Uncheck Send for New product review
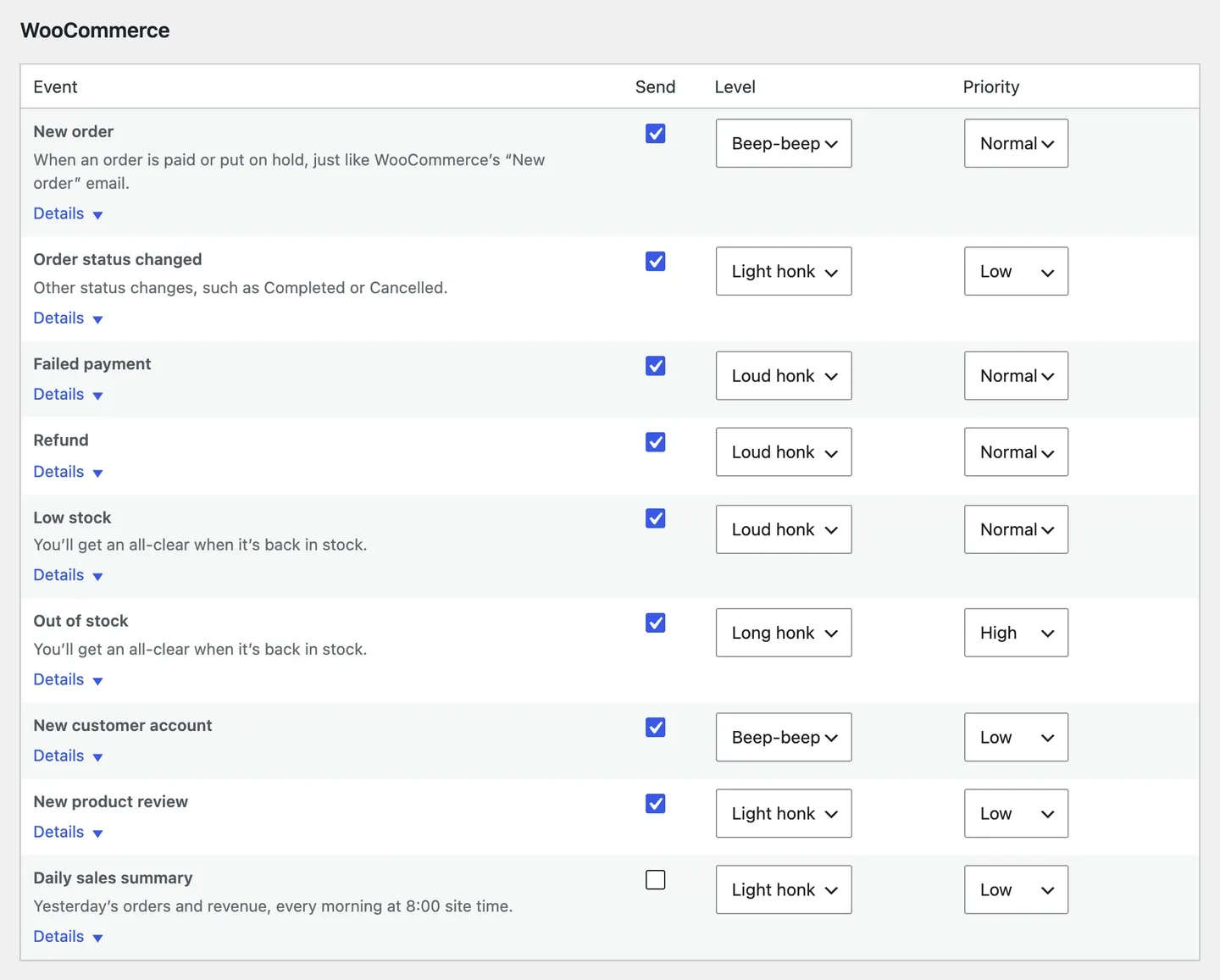 tap(655, 804)
